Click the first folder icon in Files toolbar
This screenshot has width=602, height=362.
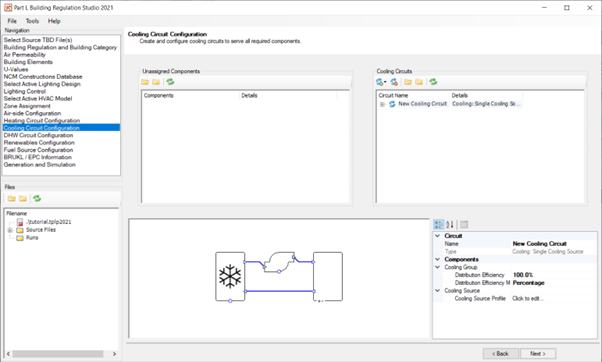(x=12, y=198)
